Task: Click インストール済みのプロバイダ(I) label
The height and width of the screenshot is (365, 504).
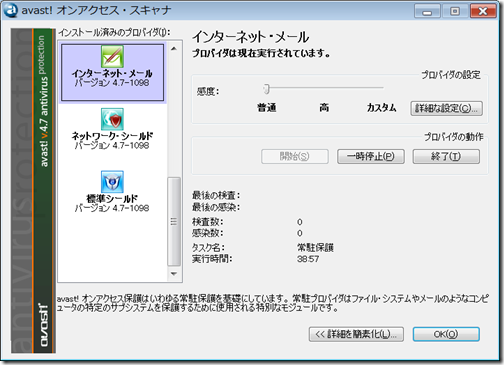Action: [114, 32]
